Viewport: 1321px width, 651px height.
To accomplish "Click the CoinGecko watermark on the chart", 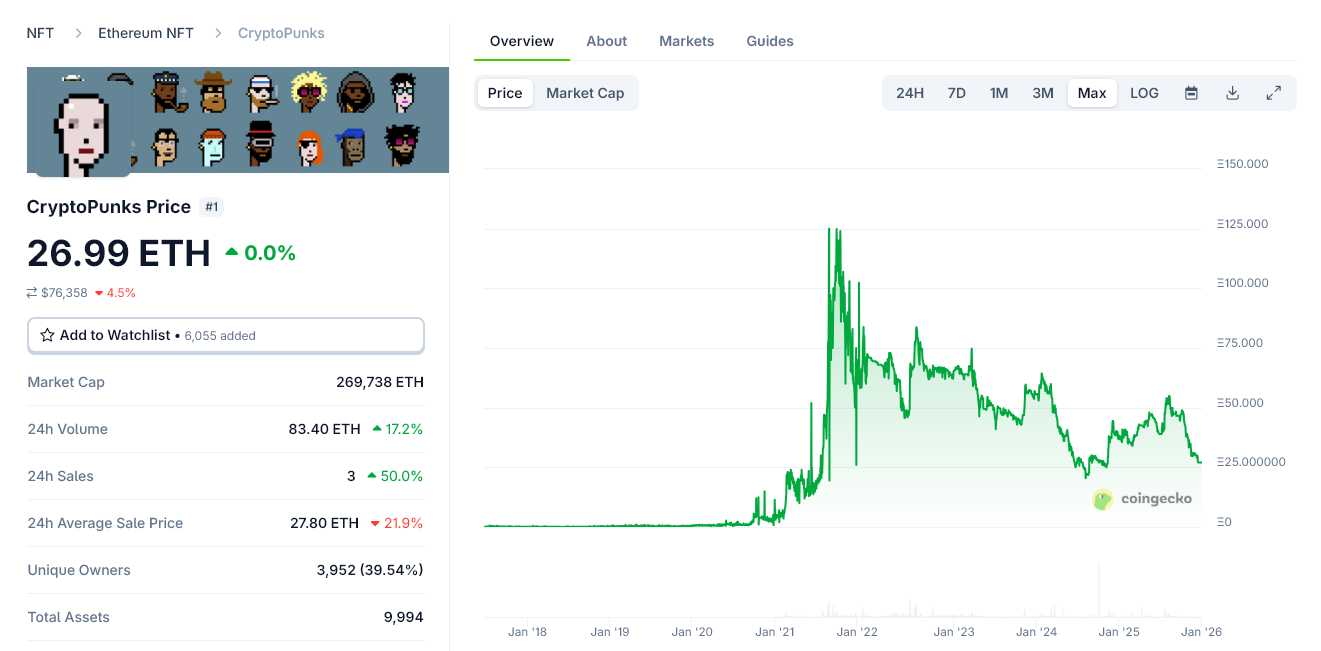I will tap(1142, 499).
